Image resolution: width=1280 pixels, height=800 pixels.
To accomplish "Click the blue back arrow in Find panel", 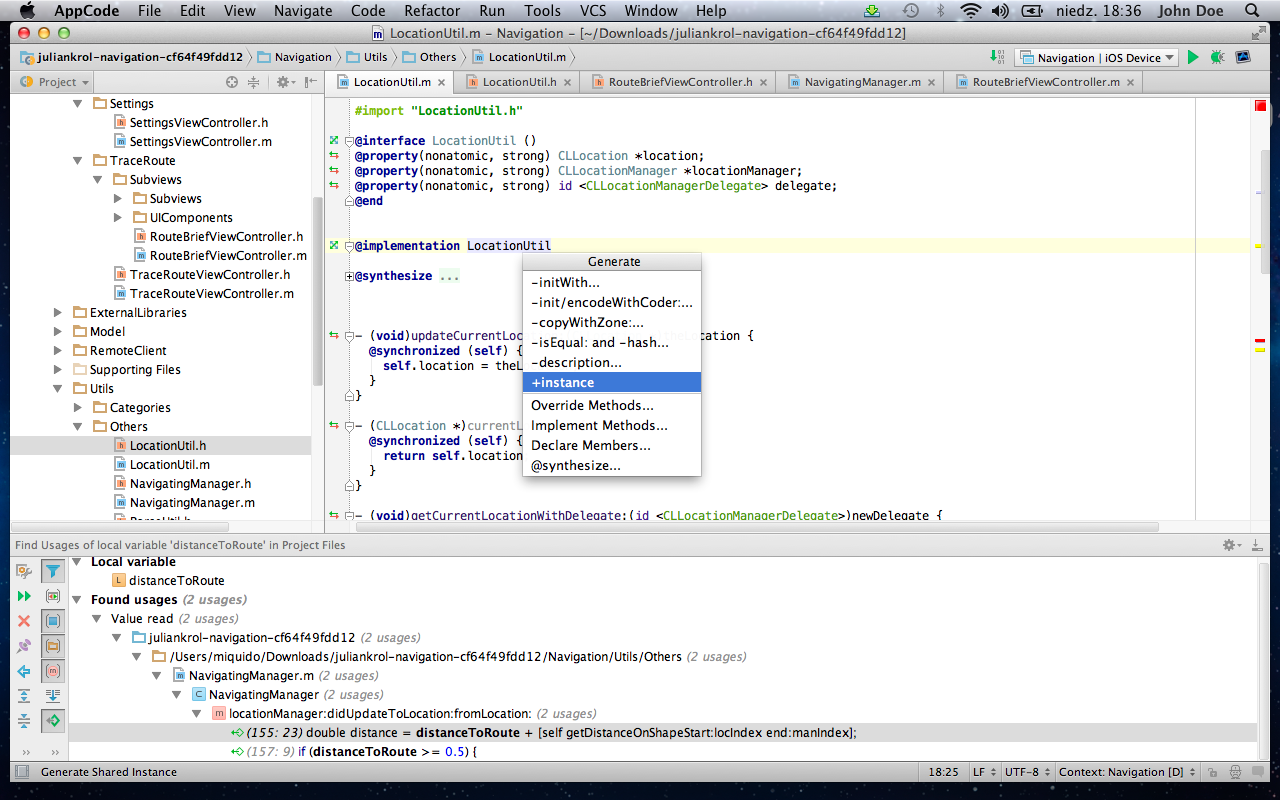I will tap(24, 671).
